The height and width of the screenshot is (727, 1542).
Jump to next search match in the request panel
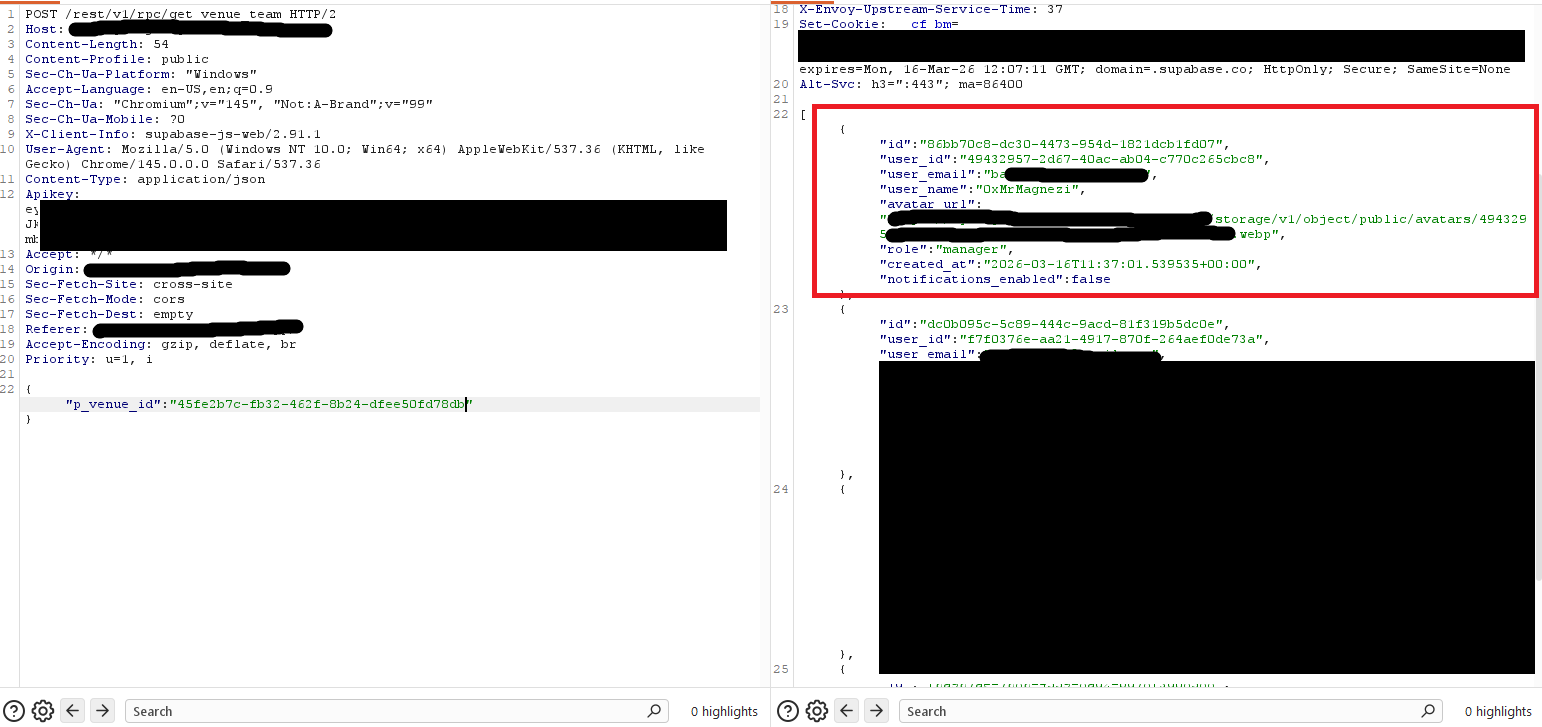click(x=102, y=711)
